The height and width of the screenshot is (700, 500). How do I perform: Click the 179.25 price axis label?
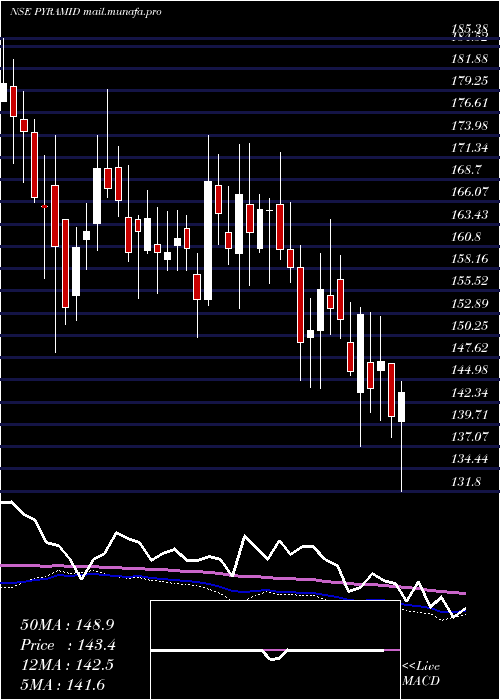469,81
